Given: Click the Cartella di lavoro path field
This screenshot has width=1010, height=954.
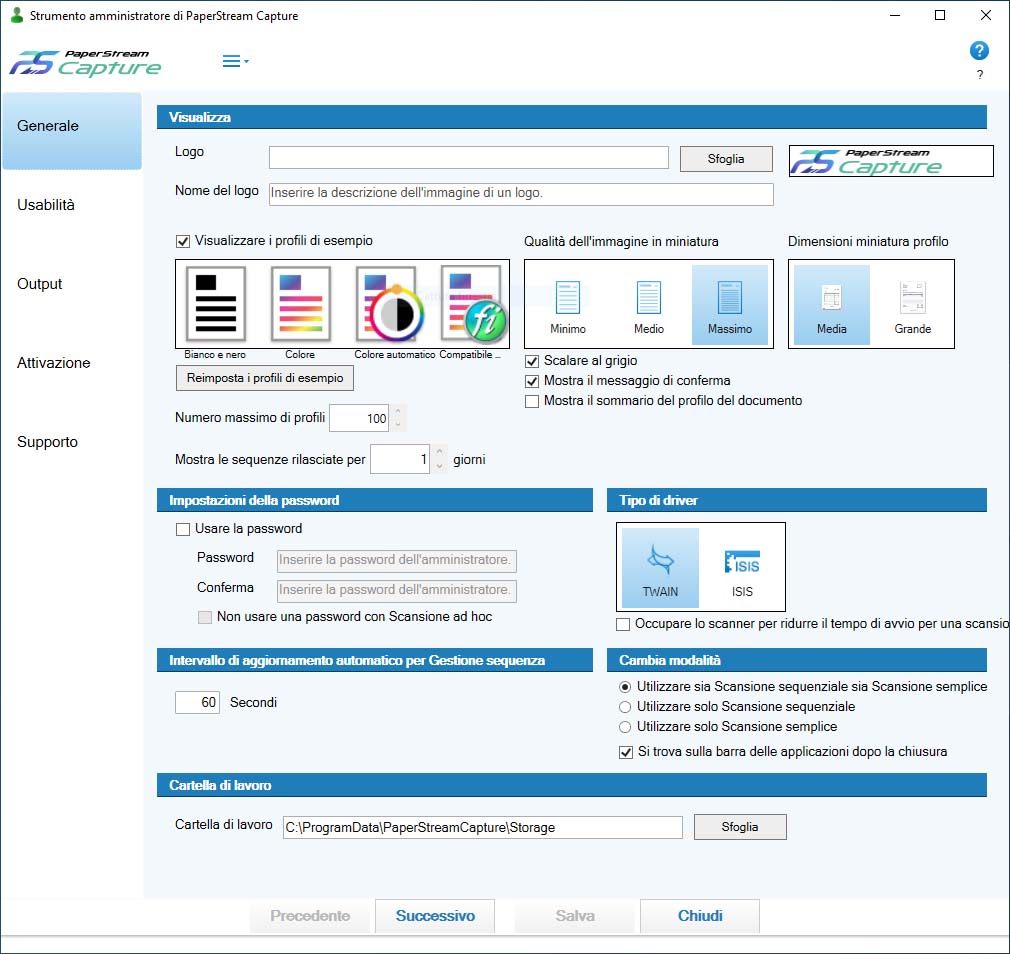Looking at the screenshot, I should click(x=481, y=827).
